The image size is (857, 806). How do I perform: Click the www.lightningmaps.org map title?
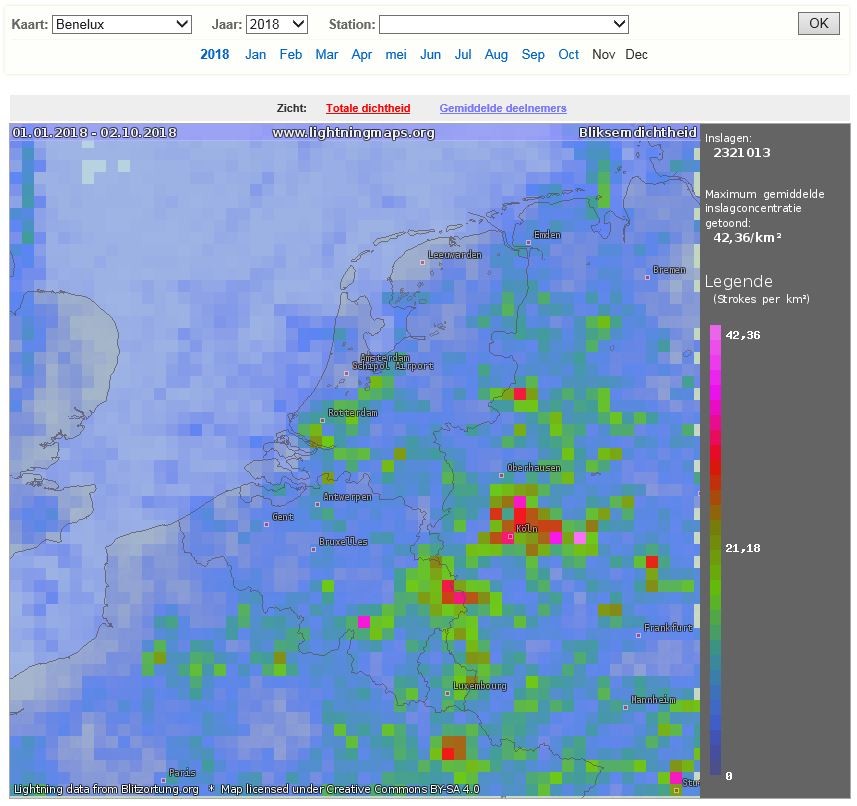coord(354,133)
